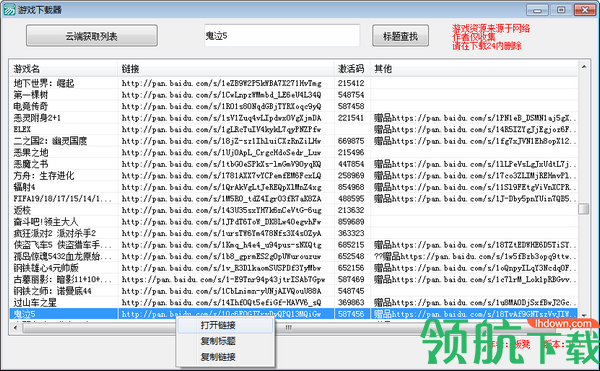Click activation code 548754

tap(351, 95)
